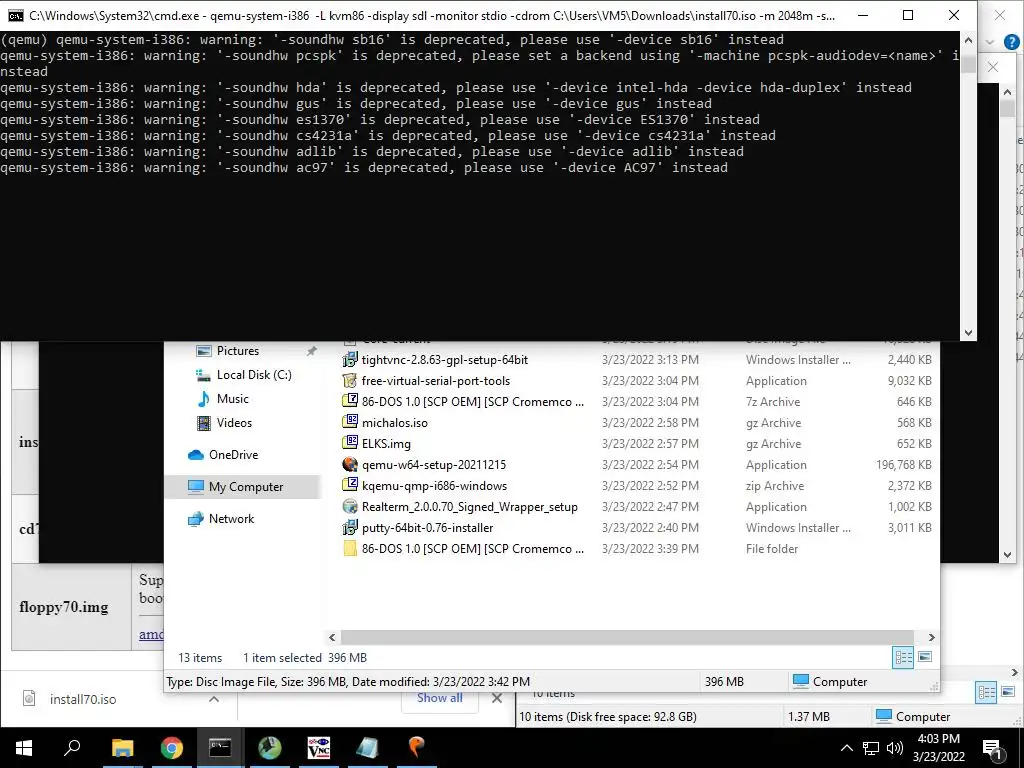Click floppy70.img text on webpage
Screen dimensions: 1024x768
click(64, 607)
